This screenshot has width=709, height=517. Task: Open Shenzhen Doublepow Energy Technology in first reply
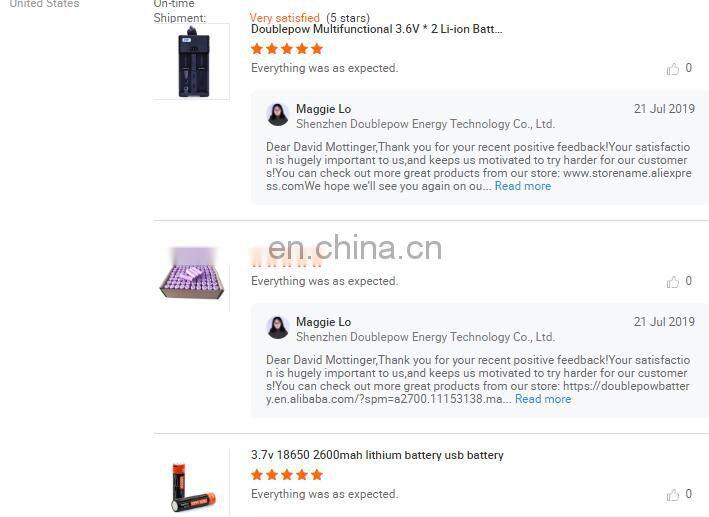tap(425, 124)
